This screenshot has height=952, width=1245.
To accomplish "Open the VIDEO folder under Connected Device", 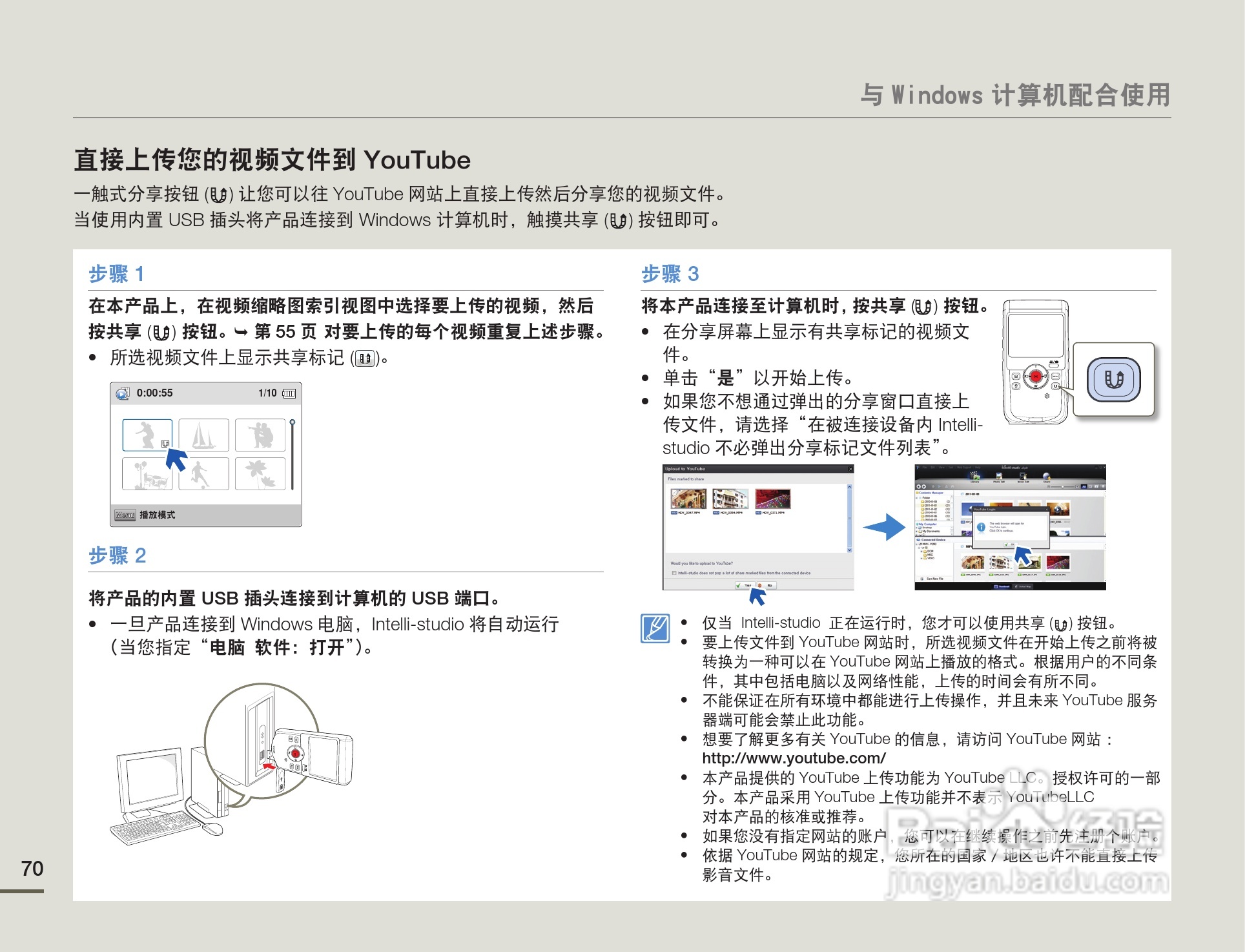I will coord(929,558).
